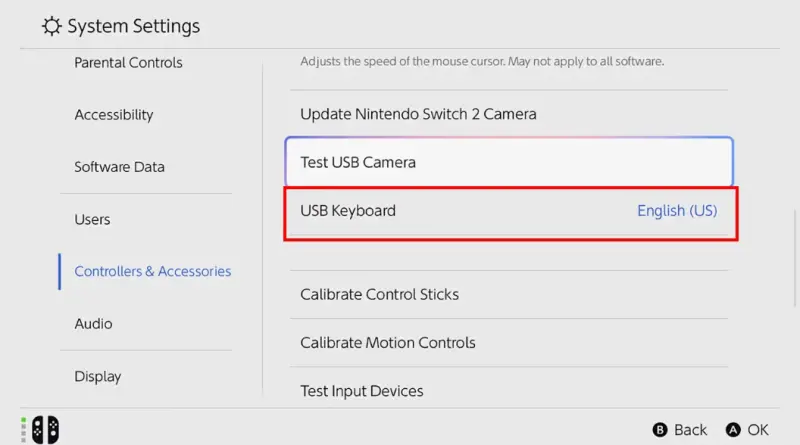Change the English (US) keyboard value
800x445 pixels.
(677, 211)
